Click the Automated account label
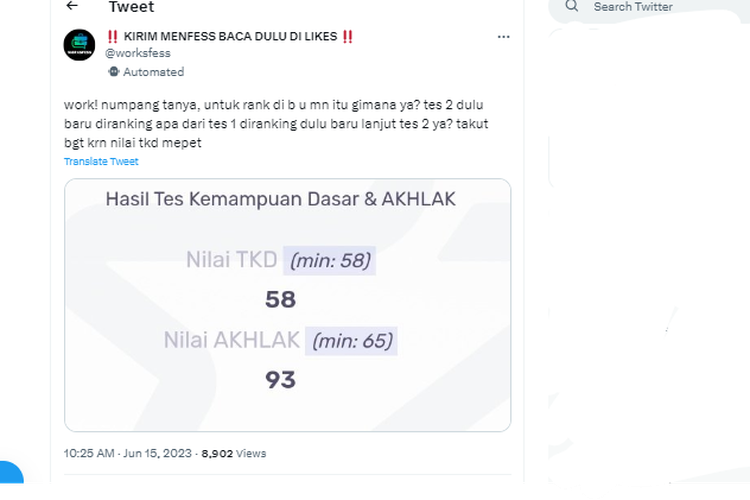The image size is (750, 500). click(x=154, y=72)
